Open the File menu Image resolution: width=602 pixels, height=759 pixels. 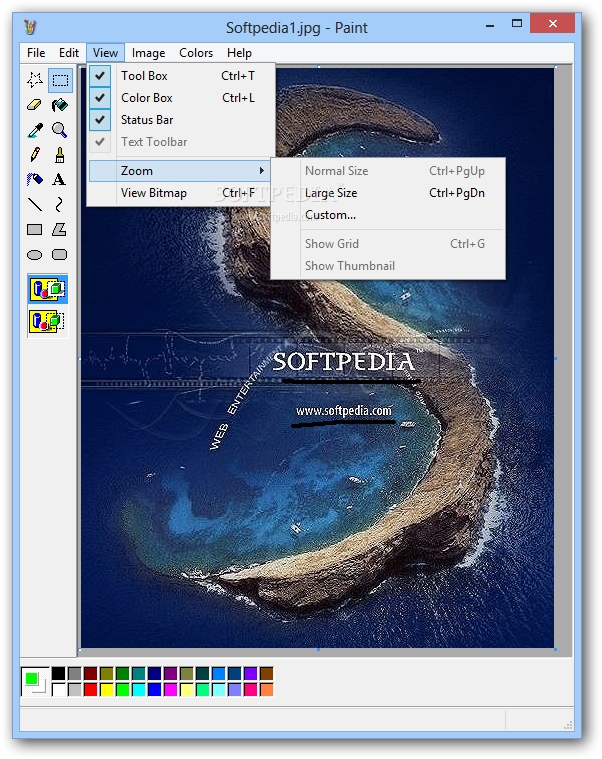[x=36, y=53]
